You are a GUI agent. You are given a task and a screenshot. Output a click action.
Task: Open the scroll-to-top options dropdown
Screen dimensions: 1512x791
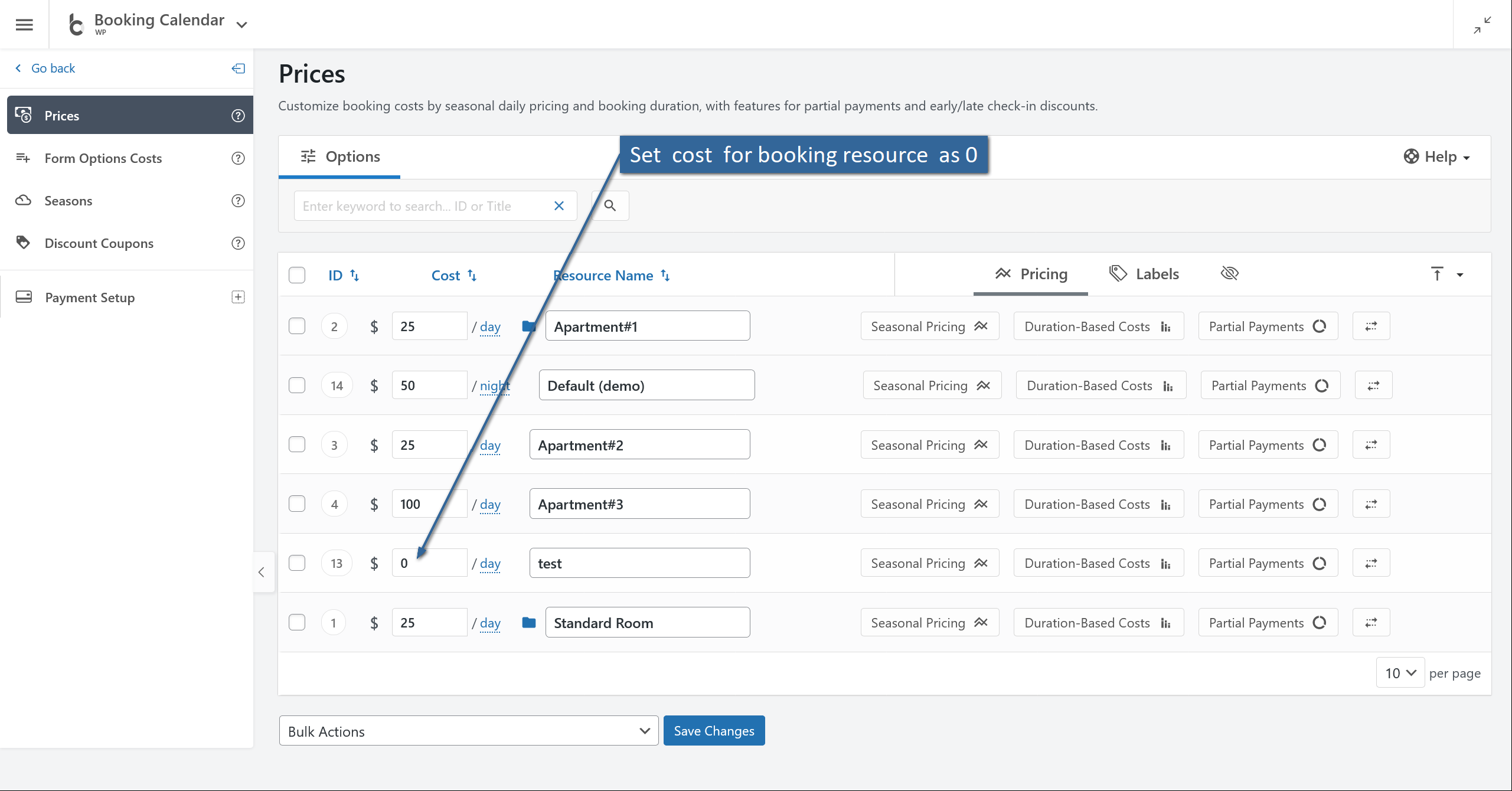click(x=1460, y=275)
